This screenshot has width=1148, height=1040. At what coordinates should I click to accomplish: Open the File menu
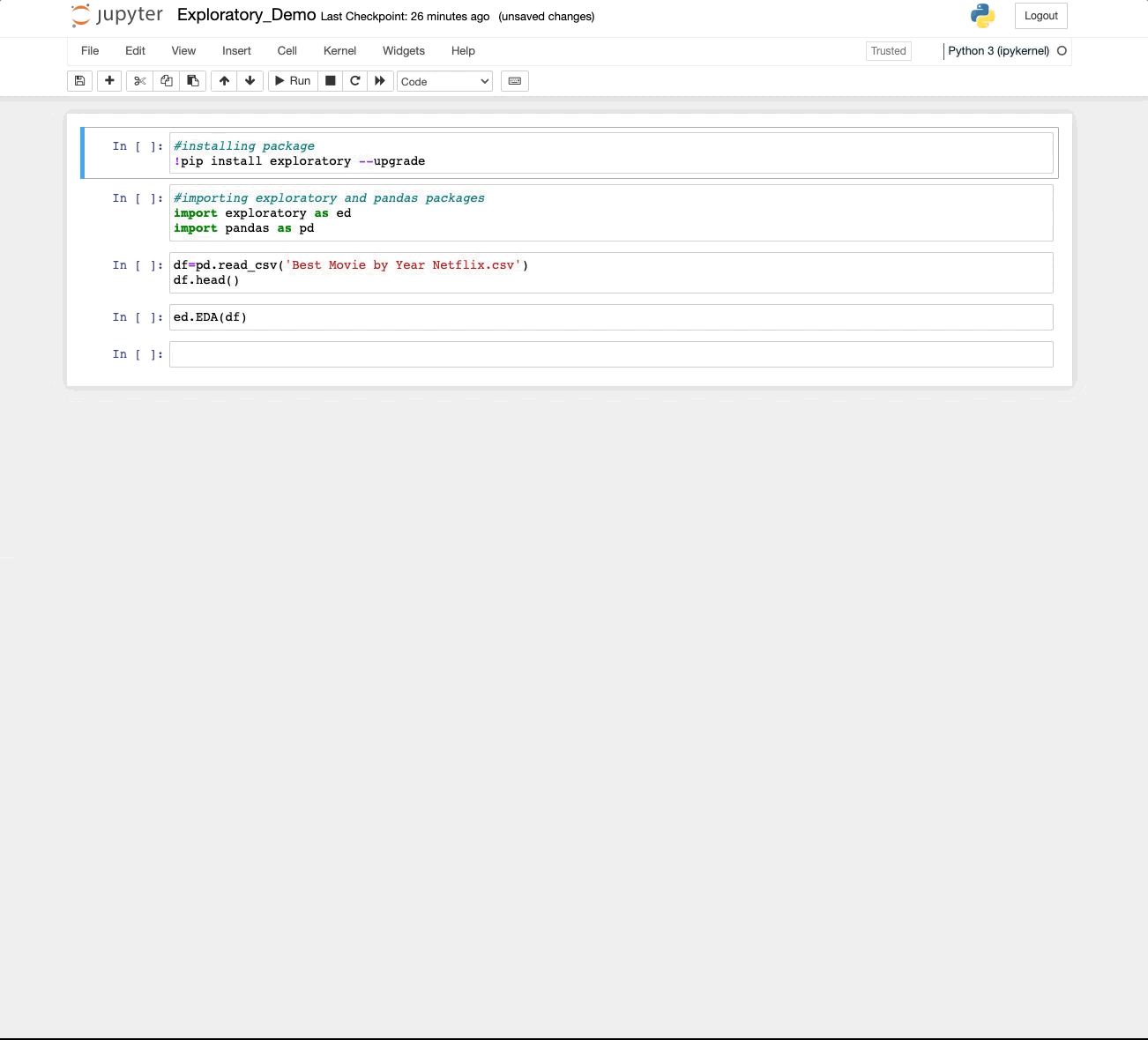pyautogui.click(x=90, y=51)
